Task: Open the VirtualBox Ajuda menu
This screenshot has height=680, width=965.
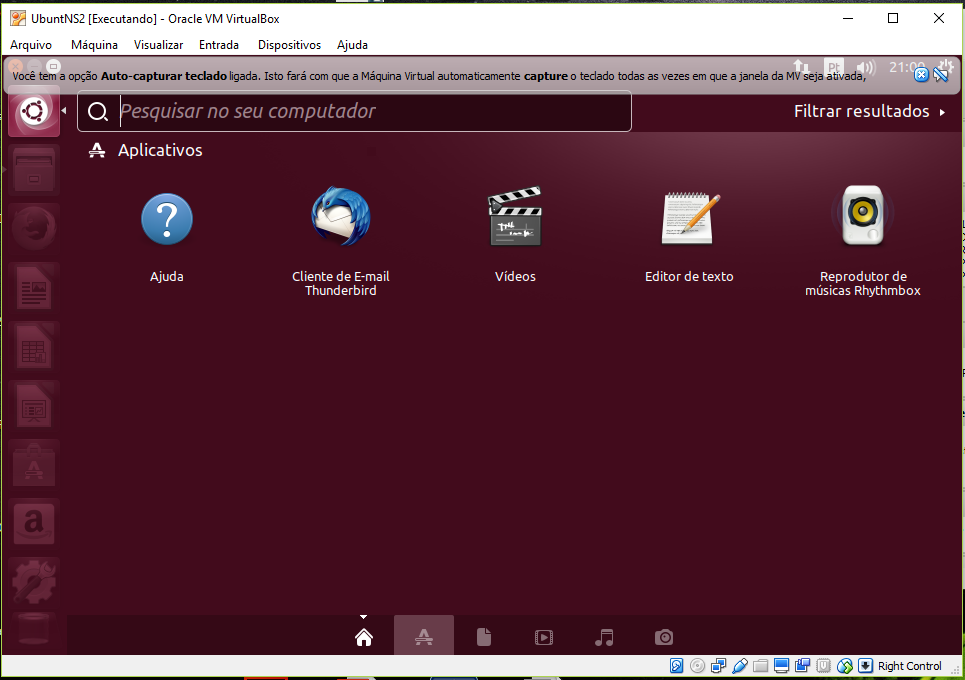Action: point(352,45)
